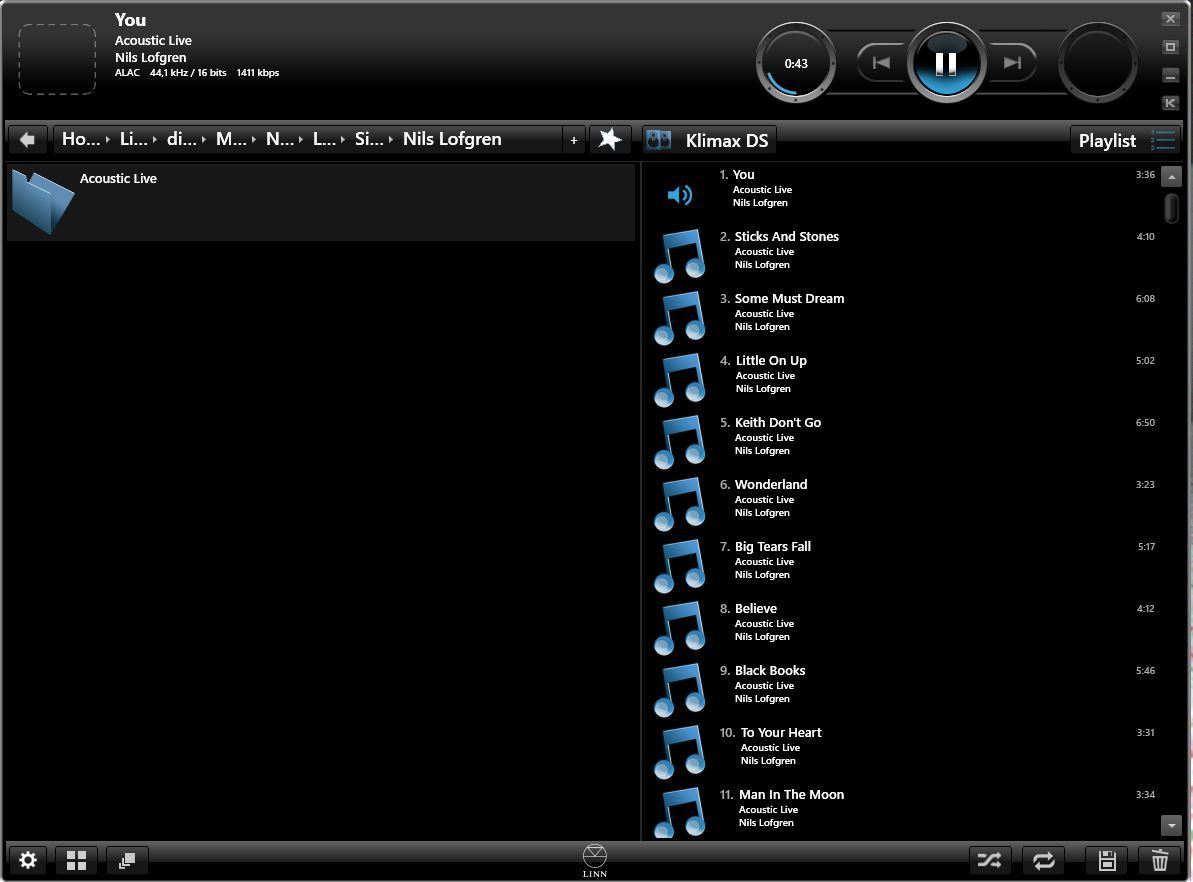This screenshot has height=882, width=1193.
Task: Navigate to the Ho... breadcrumb item
Action: coord(81,139)
